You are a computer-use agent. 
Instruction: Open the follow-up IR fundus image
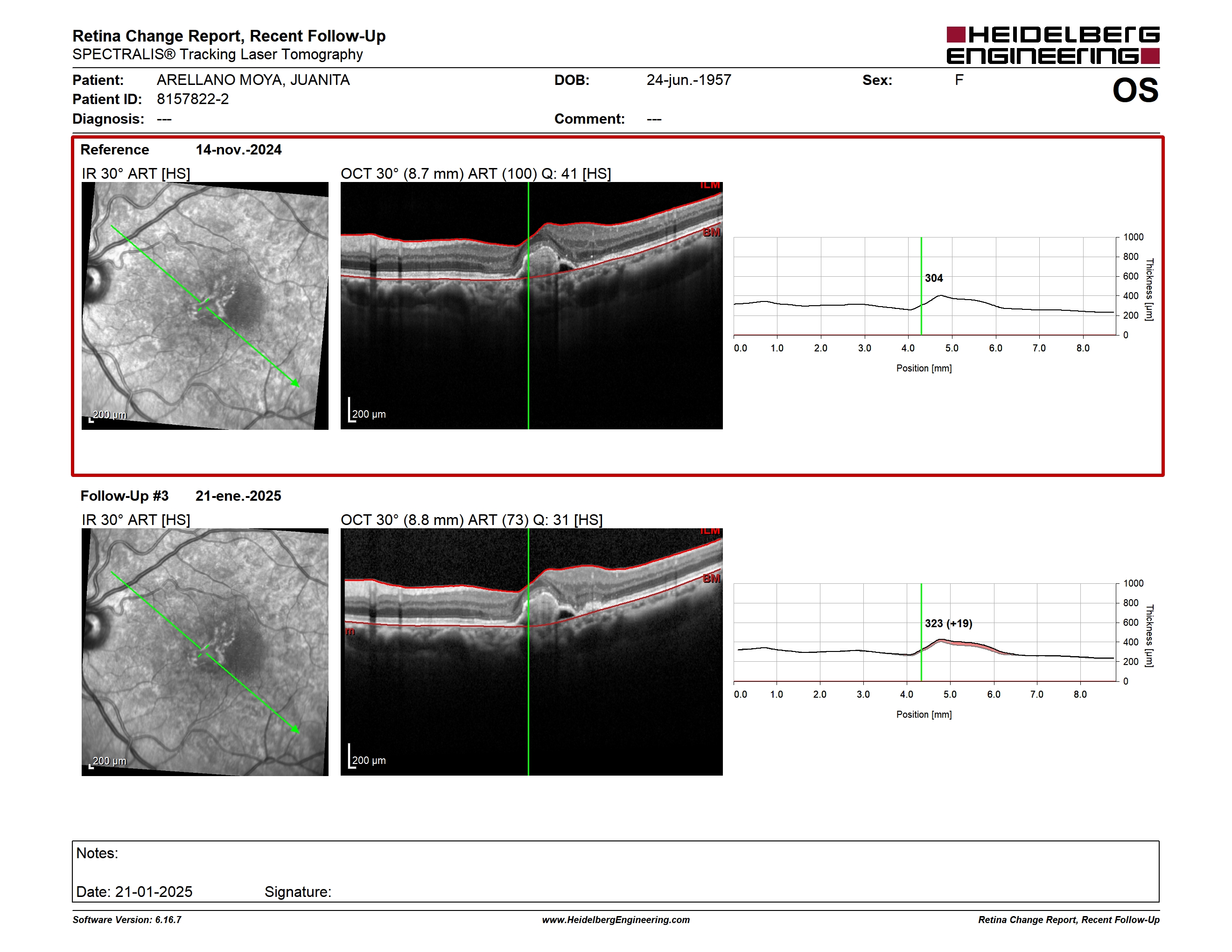(205, 652)
